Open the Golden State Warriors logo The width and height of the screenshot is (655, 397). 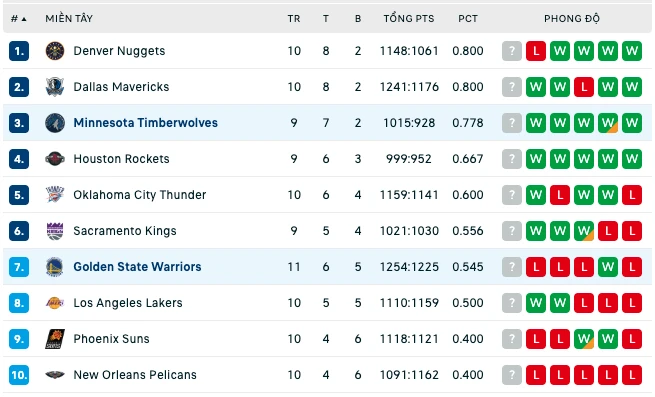click(x=55, y=267)
